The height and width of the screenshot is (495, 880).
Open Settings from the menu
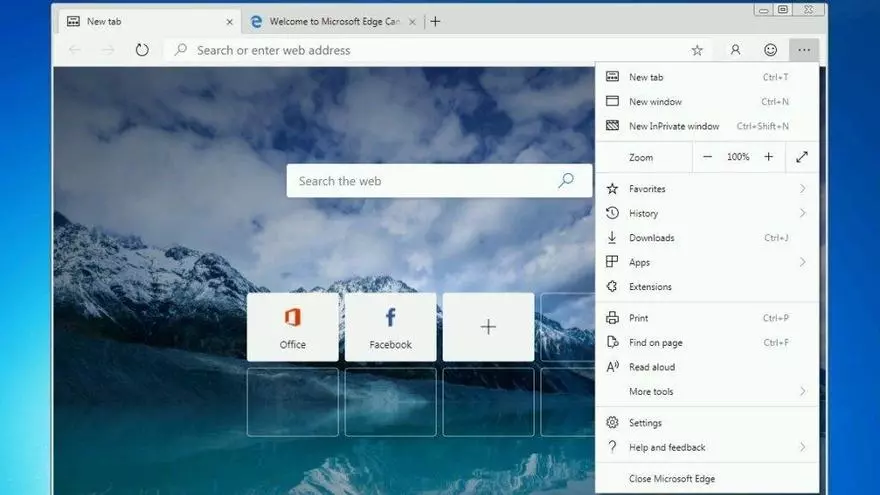click(x=645, y=423)
